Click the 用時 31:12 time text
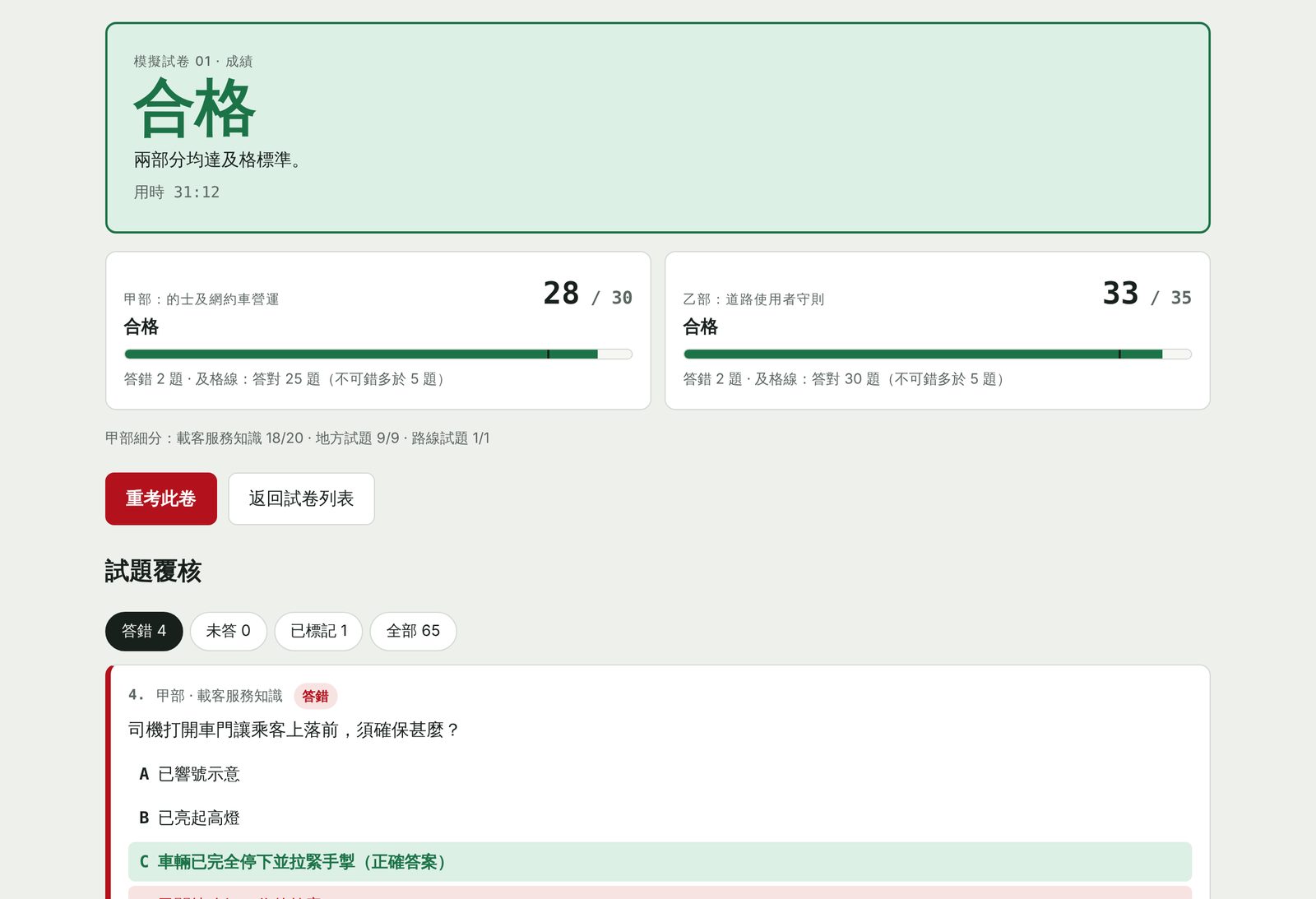The width and height of the screenshot is (1316, 899). (x=177, y=192)
